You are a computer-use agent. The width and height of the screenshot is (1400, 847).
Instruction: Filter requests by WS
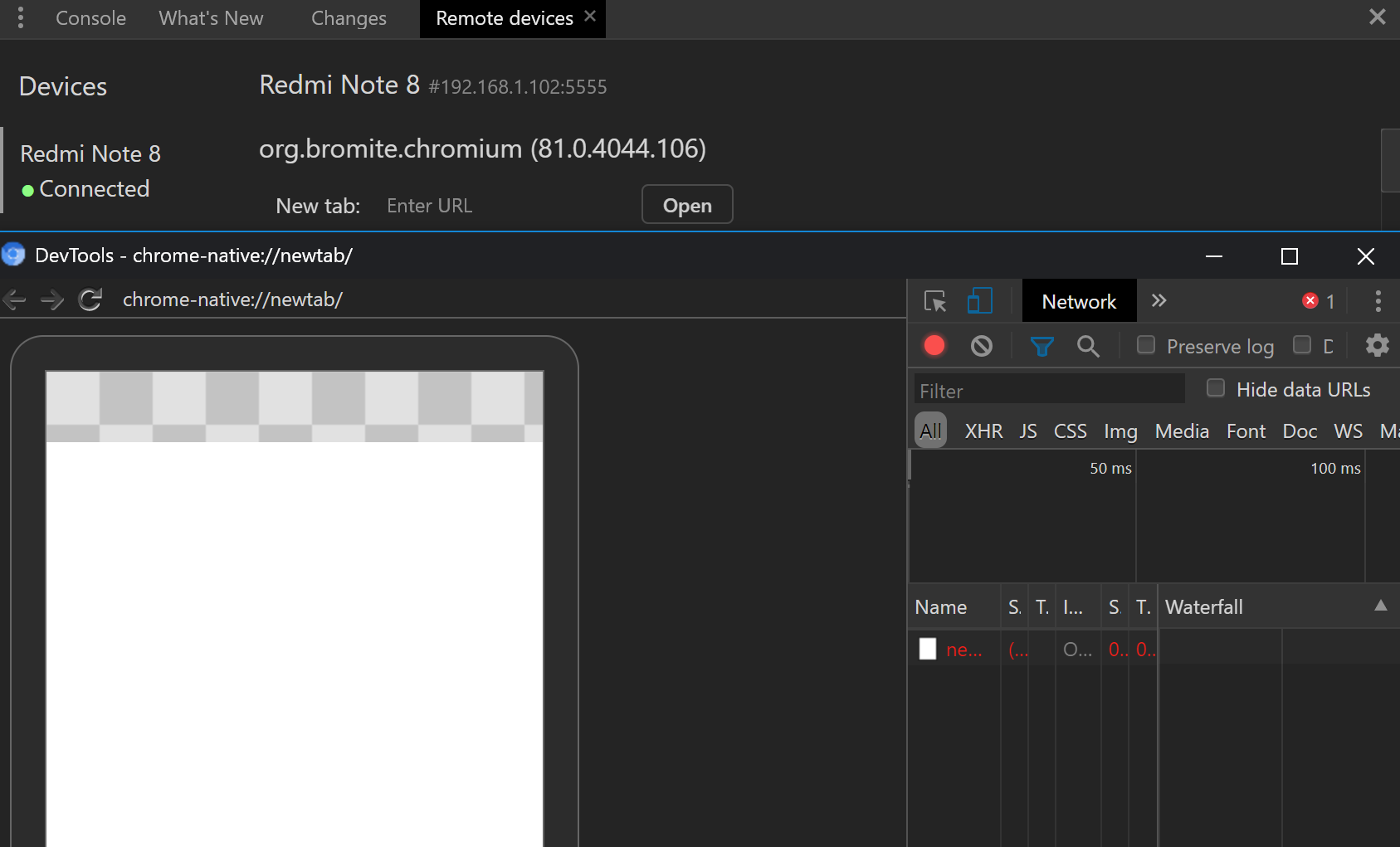(1348, 431)
